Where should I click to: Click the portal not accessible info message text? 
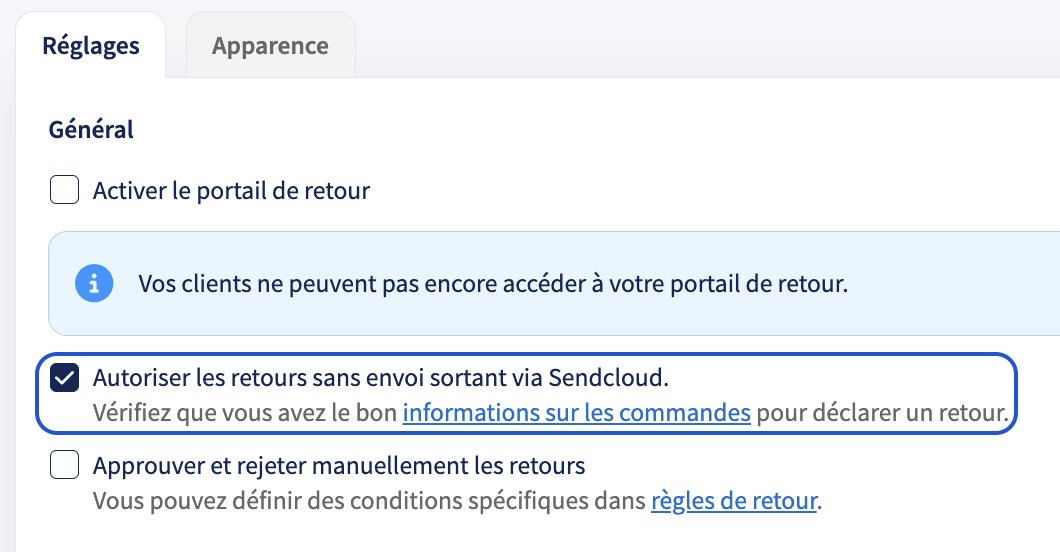tap(493, 284)
